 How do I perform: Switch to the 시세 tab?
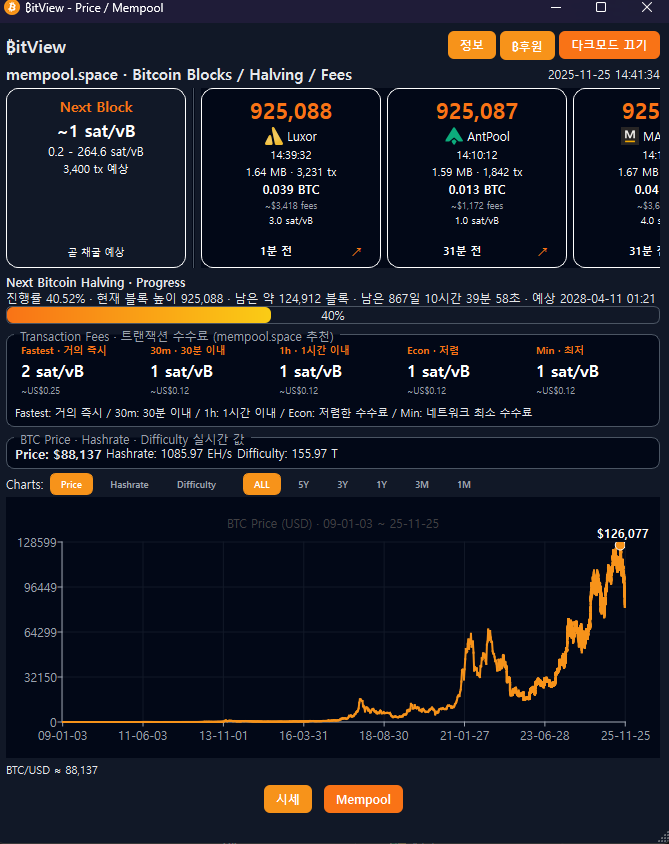pos(288,799)
